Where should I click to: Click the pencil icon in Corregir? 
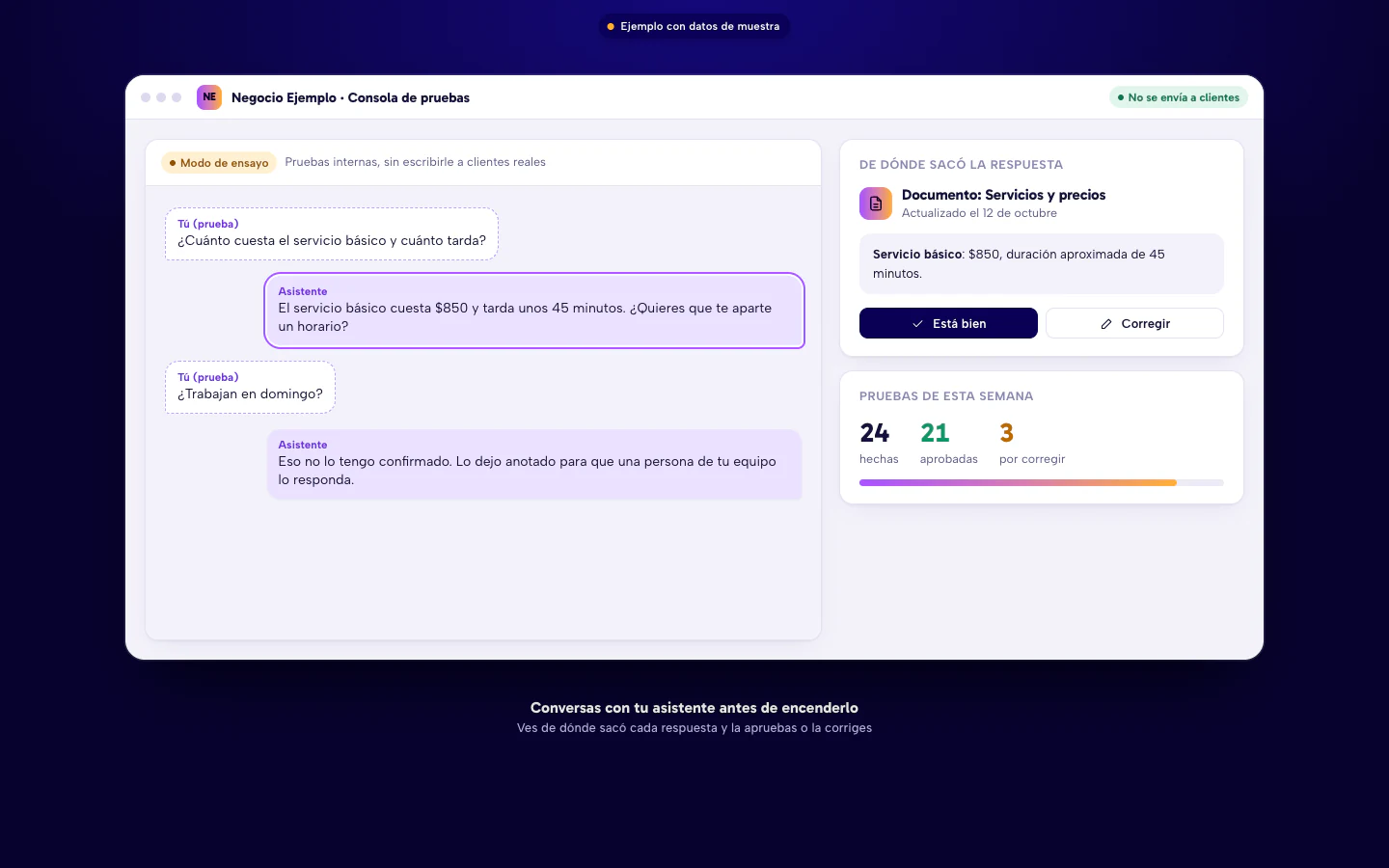(x=1106, y=324)
